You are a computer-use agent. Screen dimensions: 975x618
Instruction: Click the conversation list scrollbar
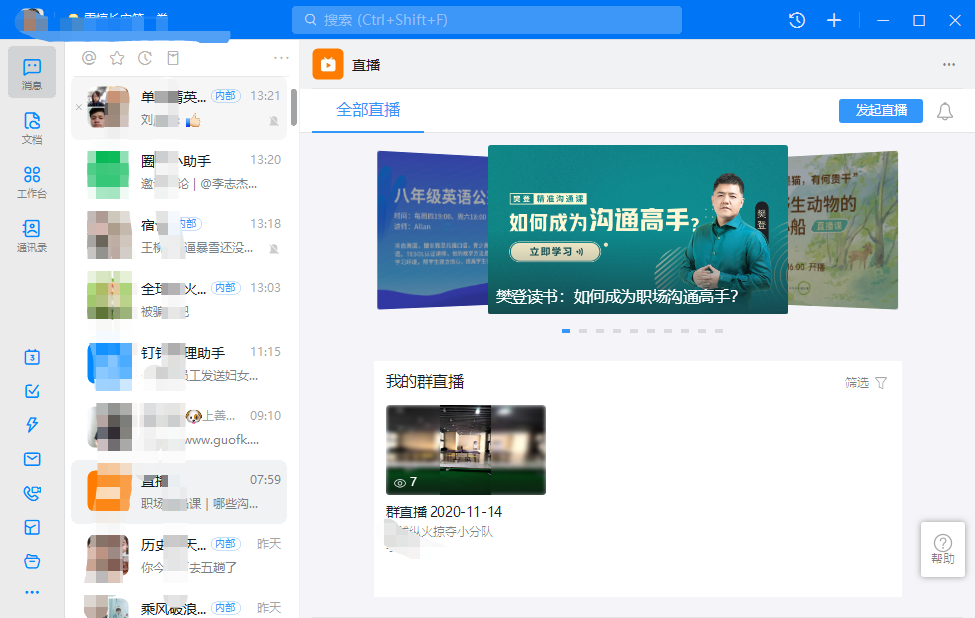click(293, 107)
